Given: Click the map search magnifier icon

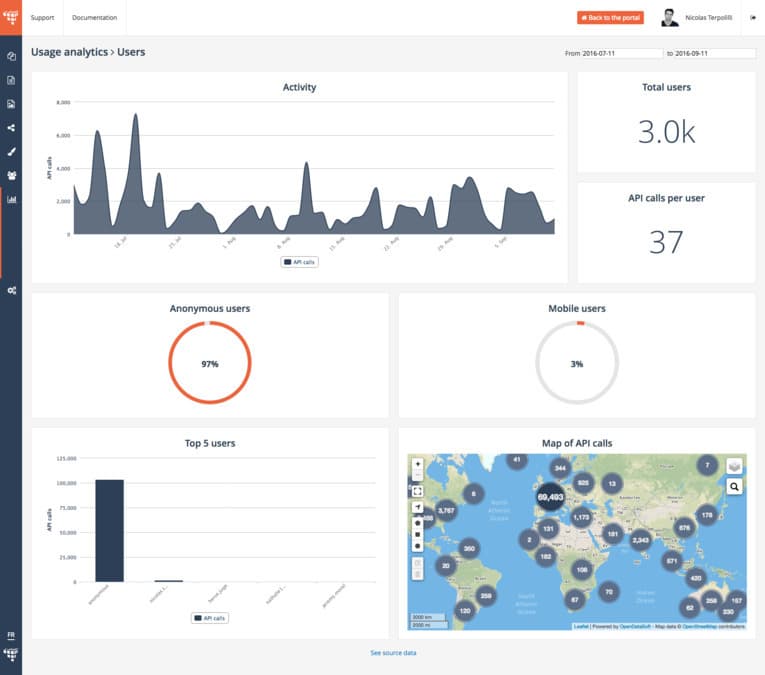Looking at the screenshot, I should click(734, 486).
